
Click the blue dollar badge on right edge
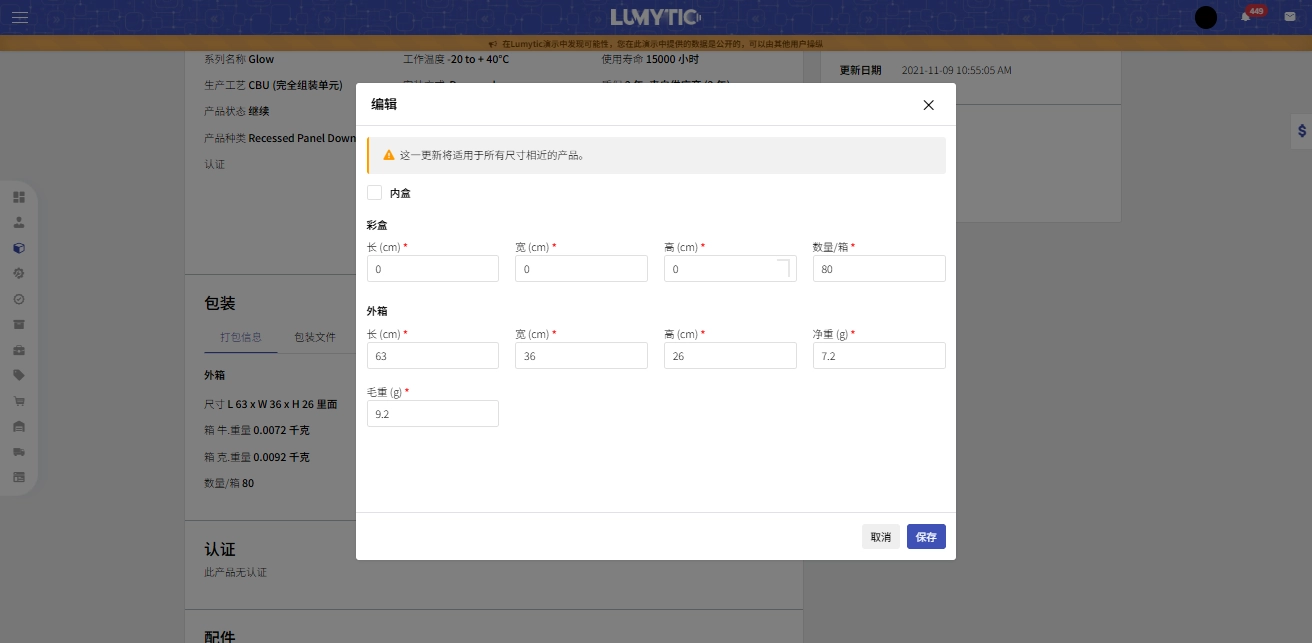point(1301,130)
